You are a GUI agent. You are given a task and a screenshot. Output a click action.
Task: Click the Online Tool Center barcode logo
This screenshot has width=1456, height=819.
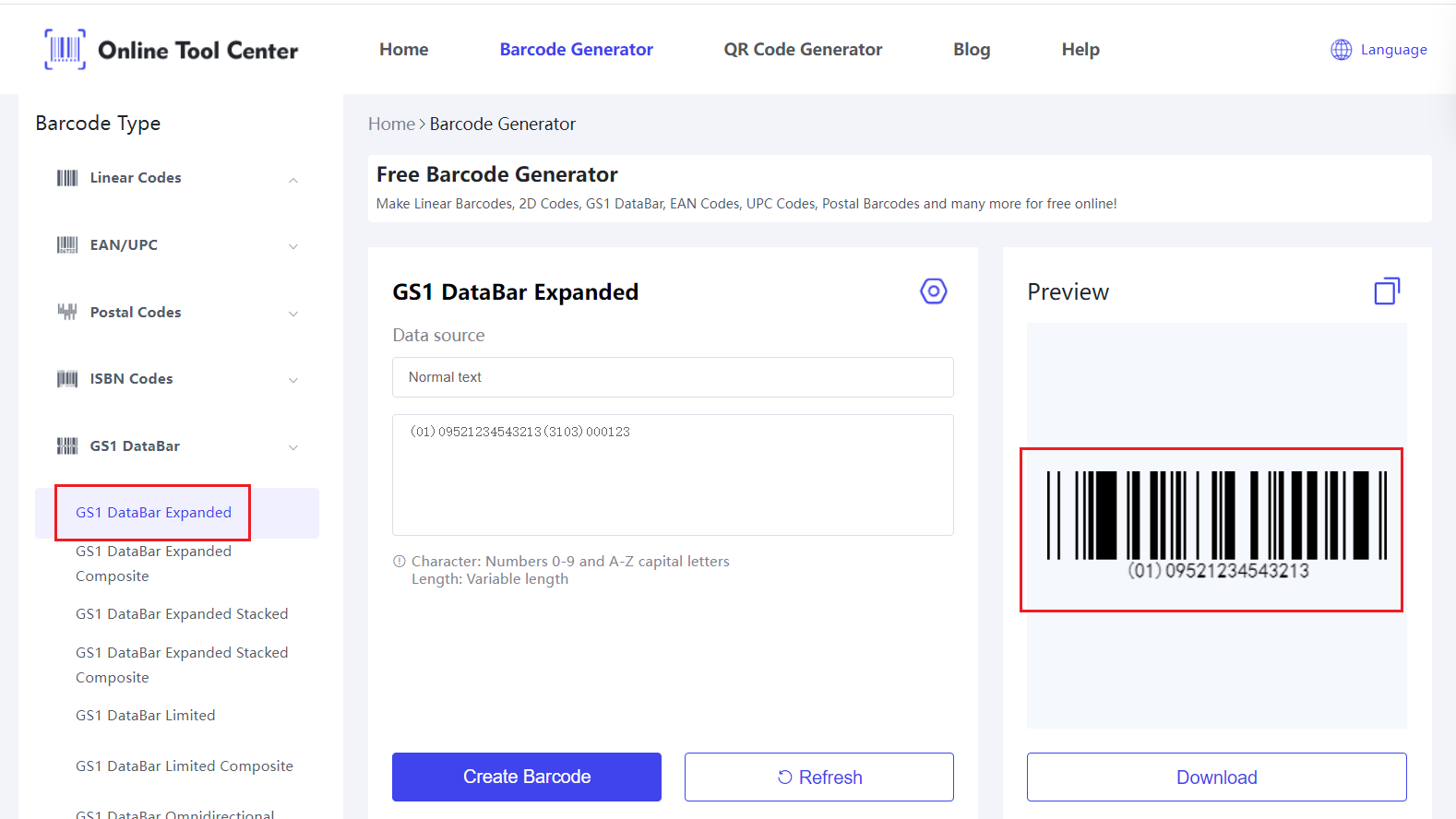66,49
